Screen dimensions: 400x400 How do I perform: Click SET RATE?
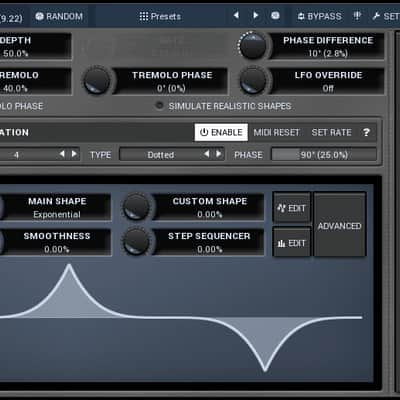(x=331, y=133)
